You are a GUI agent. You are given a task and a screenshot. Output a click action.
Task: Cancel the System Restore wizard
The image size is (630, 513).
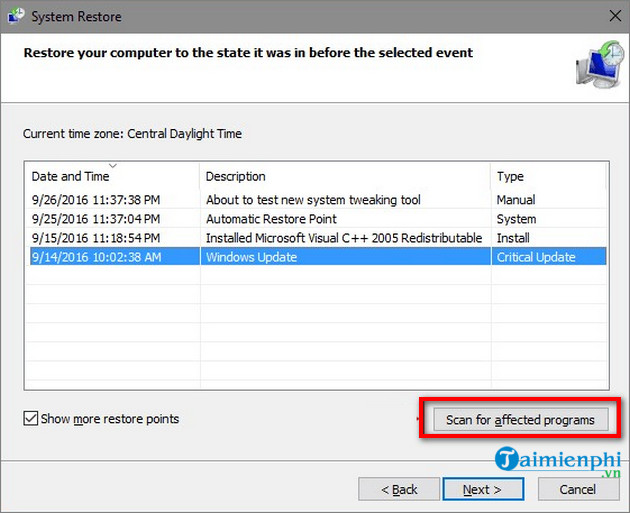578,489
